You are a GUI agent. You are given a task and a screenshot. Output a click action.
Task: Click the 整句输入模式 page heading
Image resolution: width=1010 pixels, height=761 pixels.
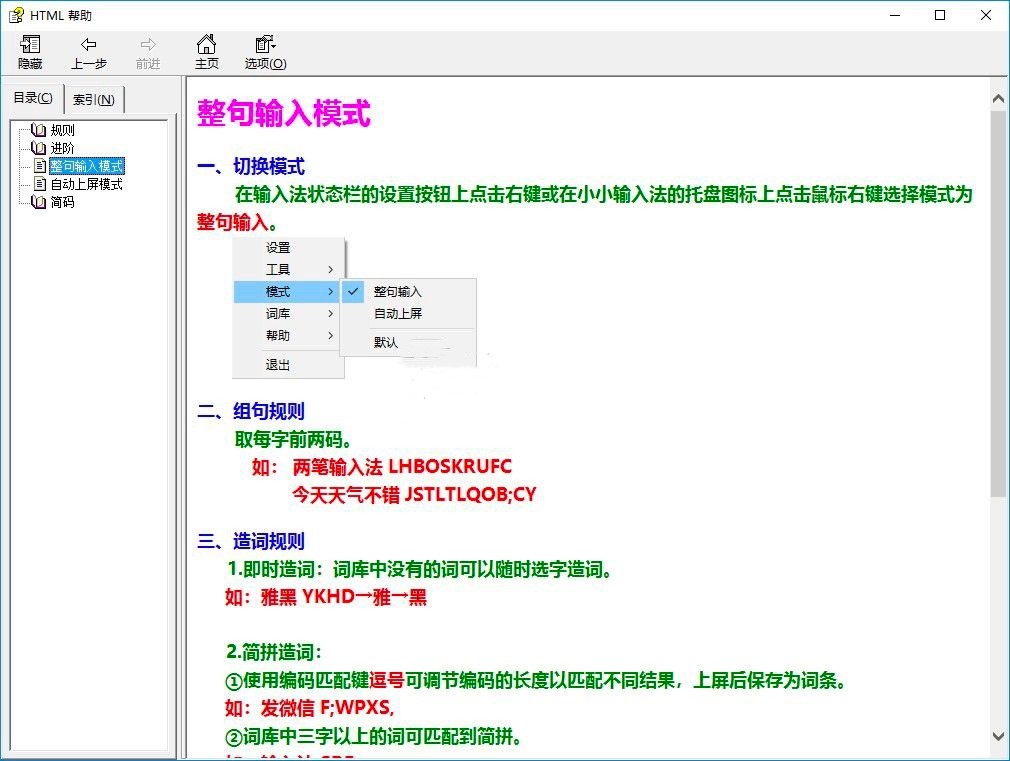click(x=284, y=114)
